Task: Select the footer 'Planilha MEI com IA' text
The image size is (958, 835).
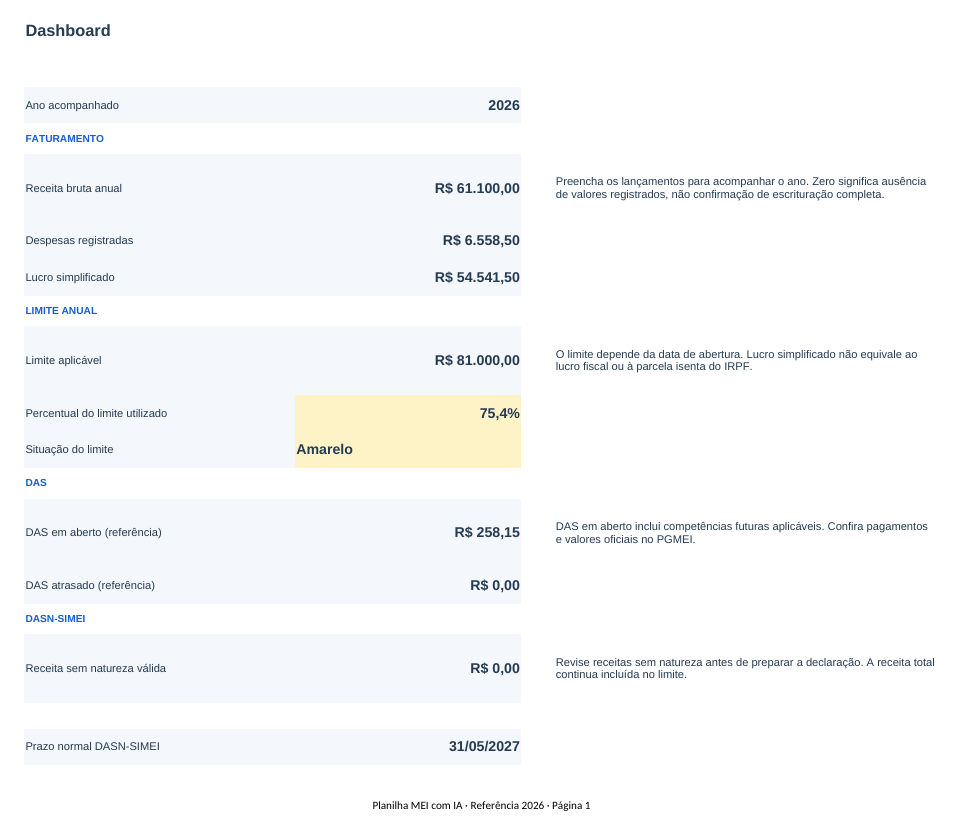Action: [x=481, y=805]
